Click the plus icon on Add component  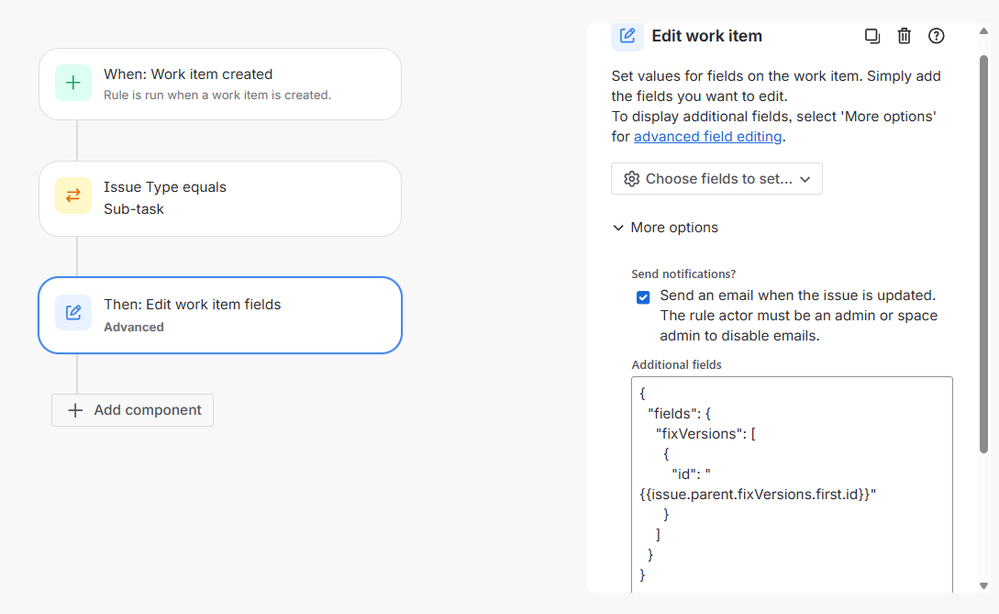coord(75,410)
